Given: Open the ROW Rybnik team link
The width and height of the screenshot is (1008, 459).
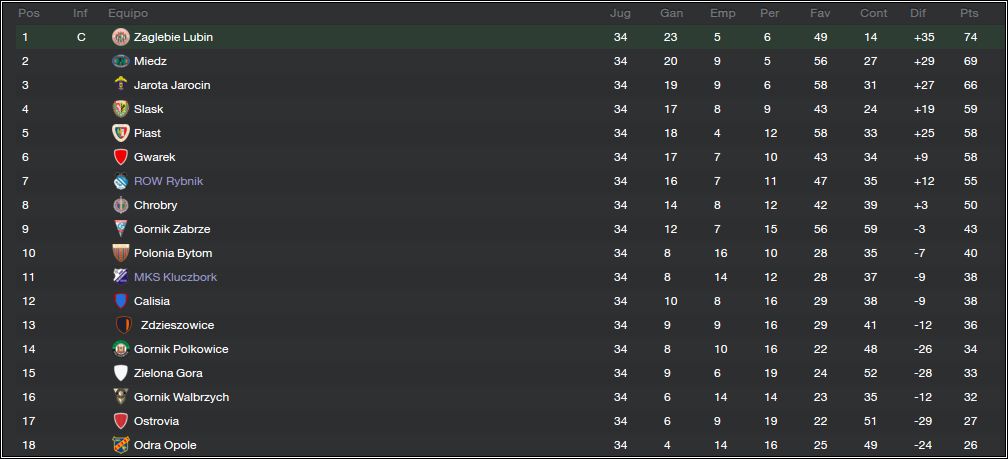Looking at the screenshot, I should click(168, 181).
